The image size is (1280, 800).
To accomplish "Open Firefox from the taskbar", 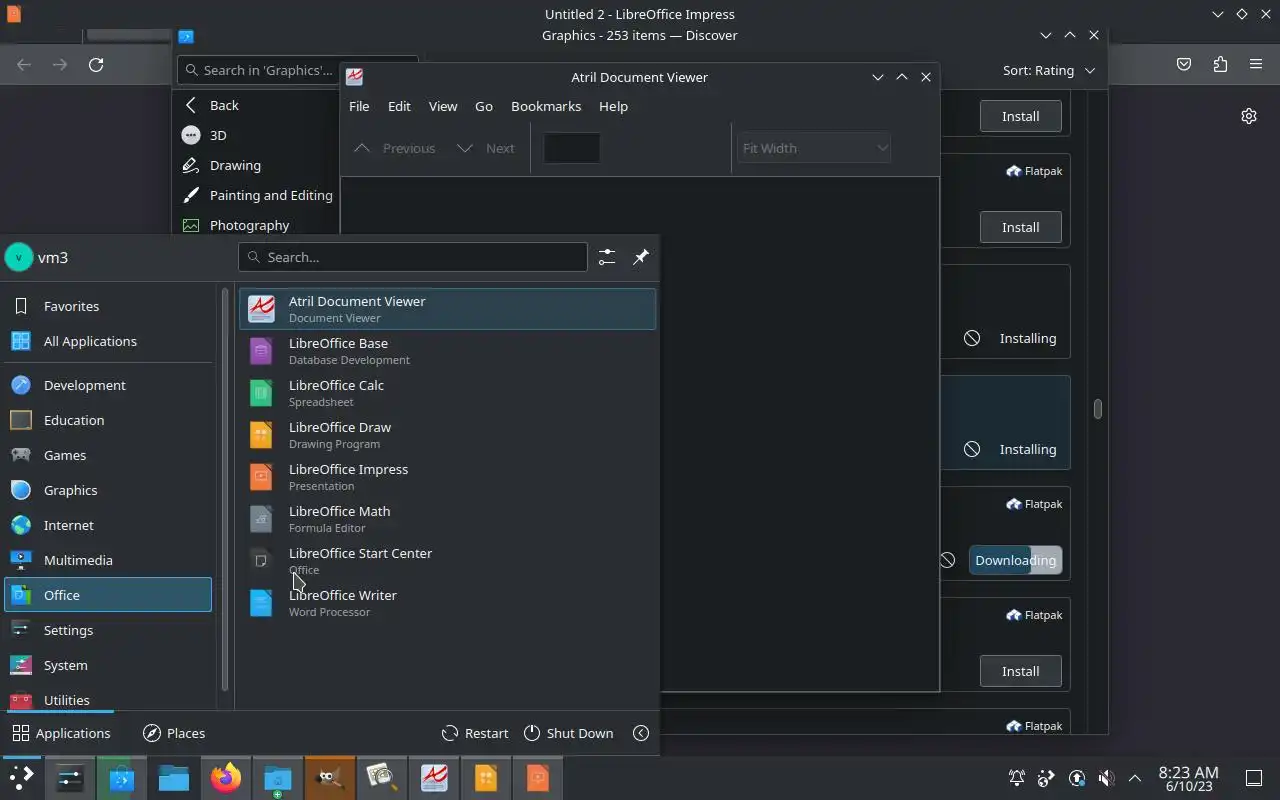I will tap(226, 778).
